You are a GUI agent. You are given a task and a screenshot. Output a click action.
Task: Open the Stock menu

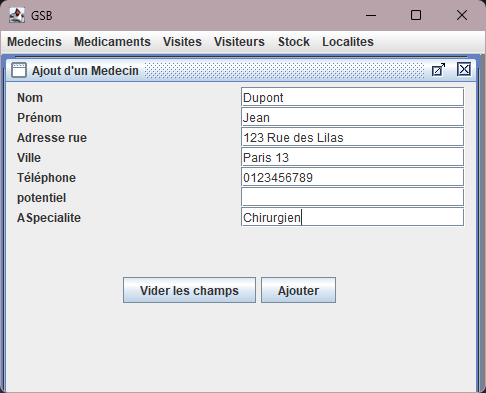(x=294, y=42)
